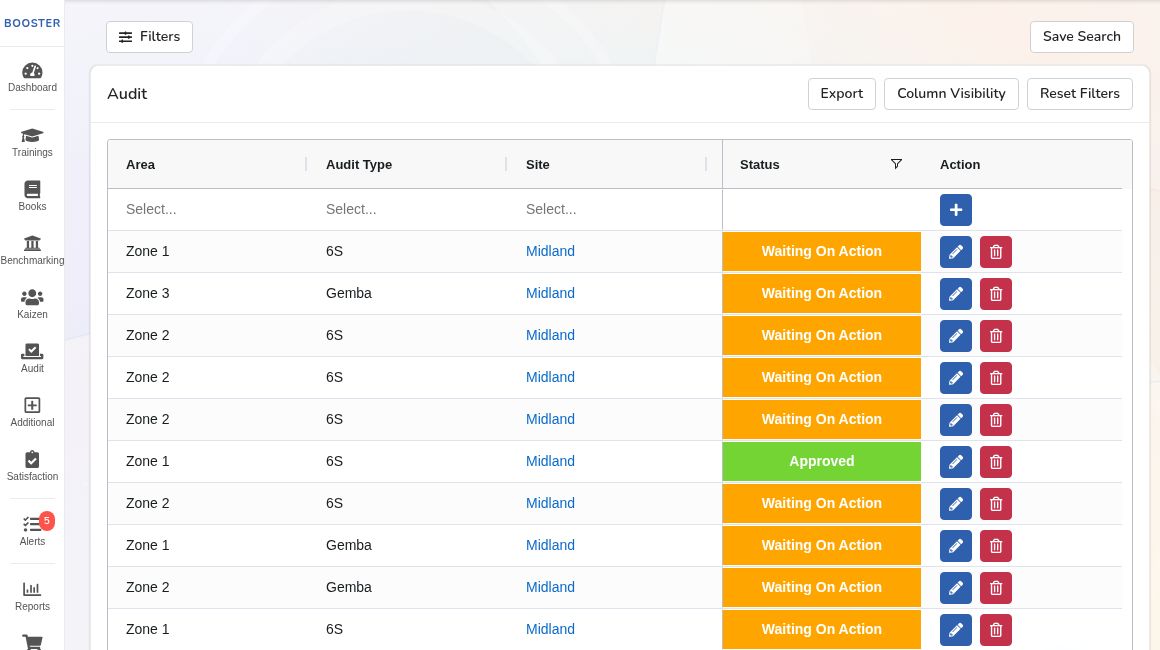Open the Filters panel
Screen dimensions: 1160x650
point(149,37)
